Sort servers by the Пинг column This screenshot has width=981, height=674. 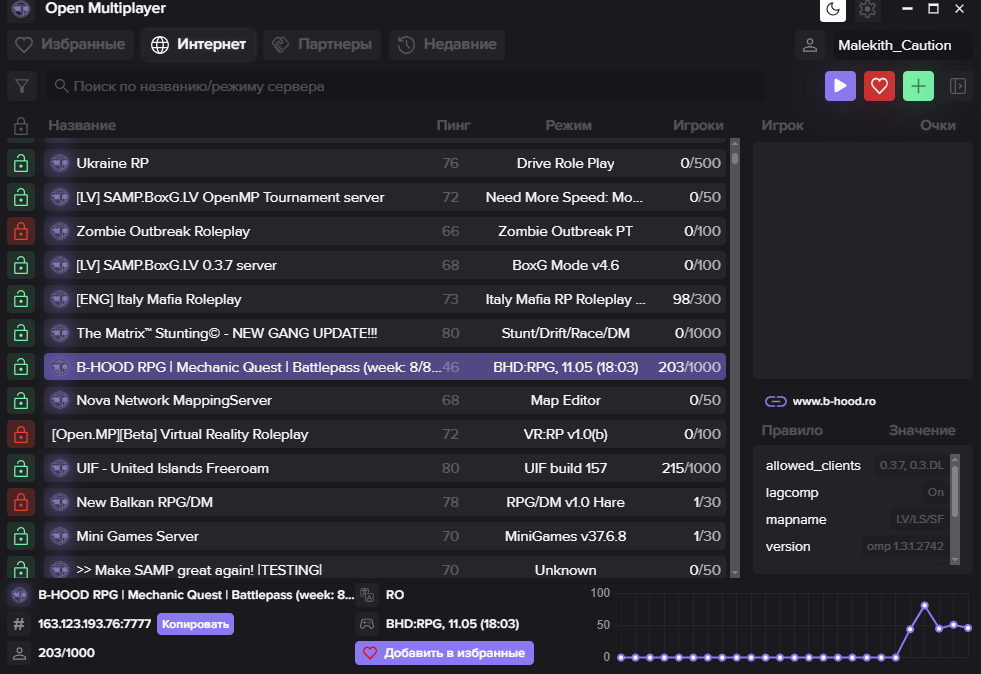(453, 125)
